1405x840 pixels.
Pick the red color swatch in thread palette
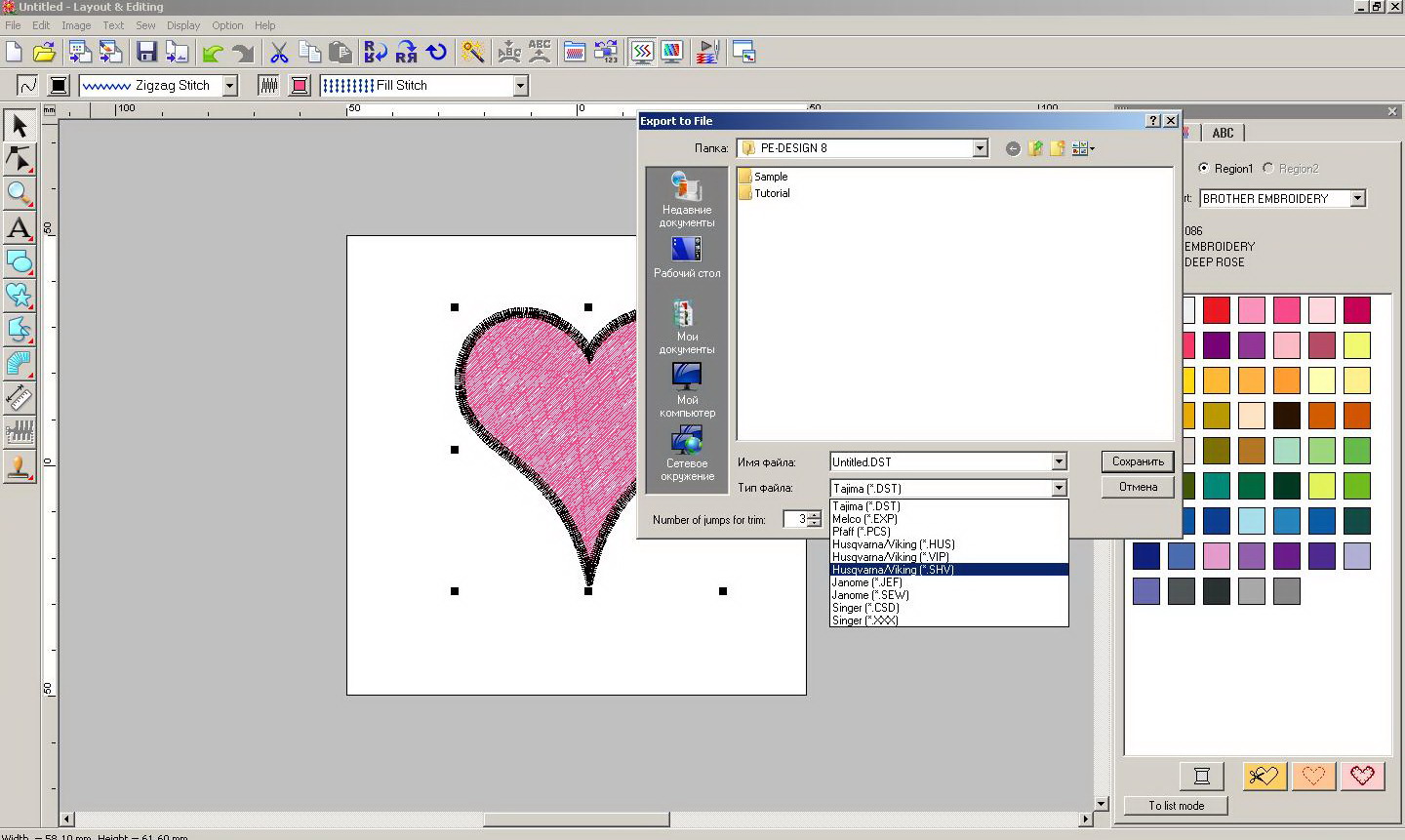(x=1216, y=310)
